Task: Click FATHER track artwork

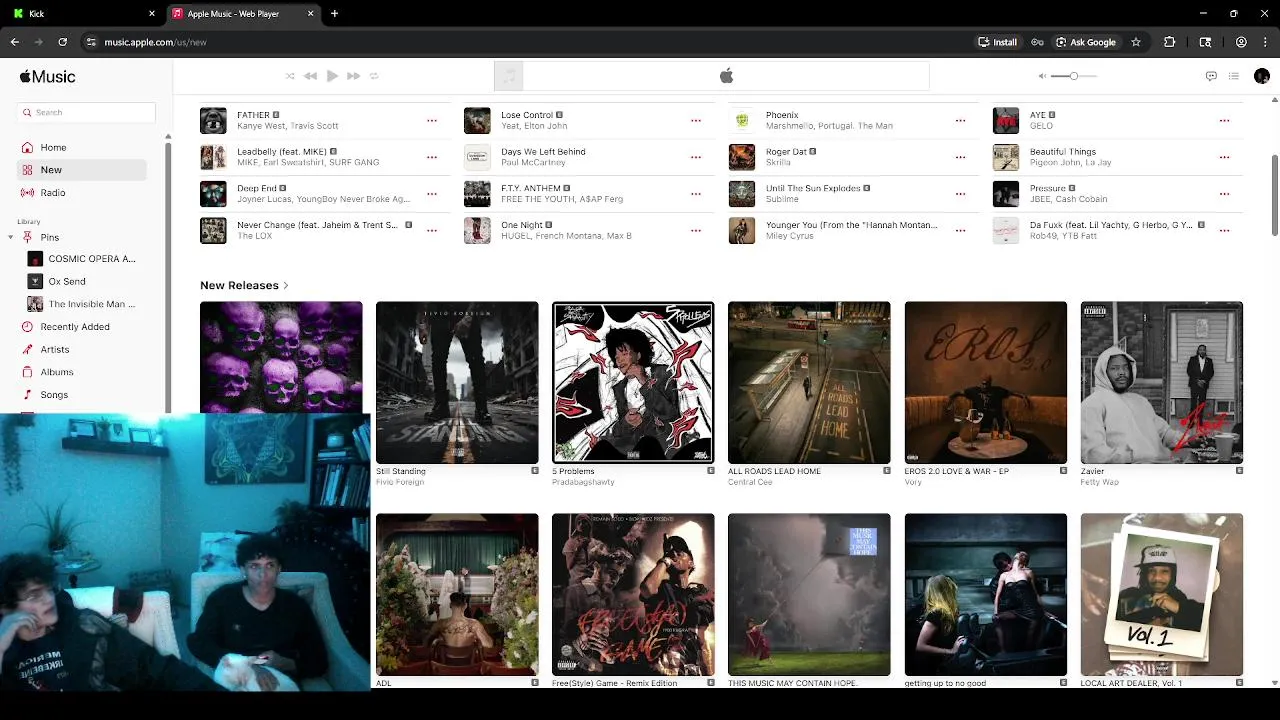Action: click(x=213, y=120)
